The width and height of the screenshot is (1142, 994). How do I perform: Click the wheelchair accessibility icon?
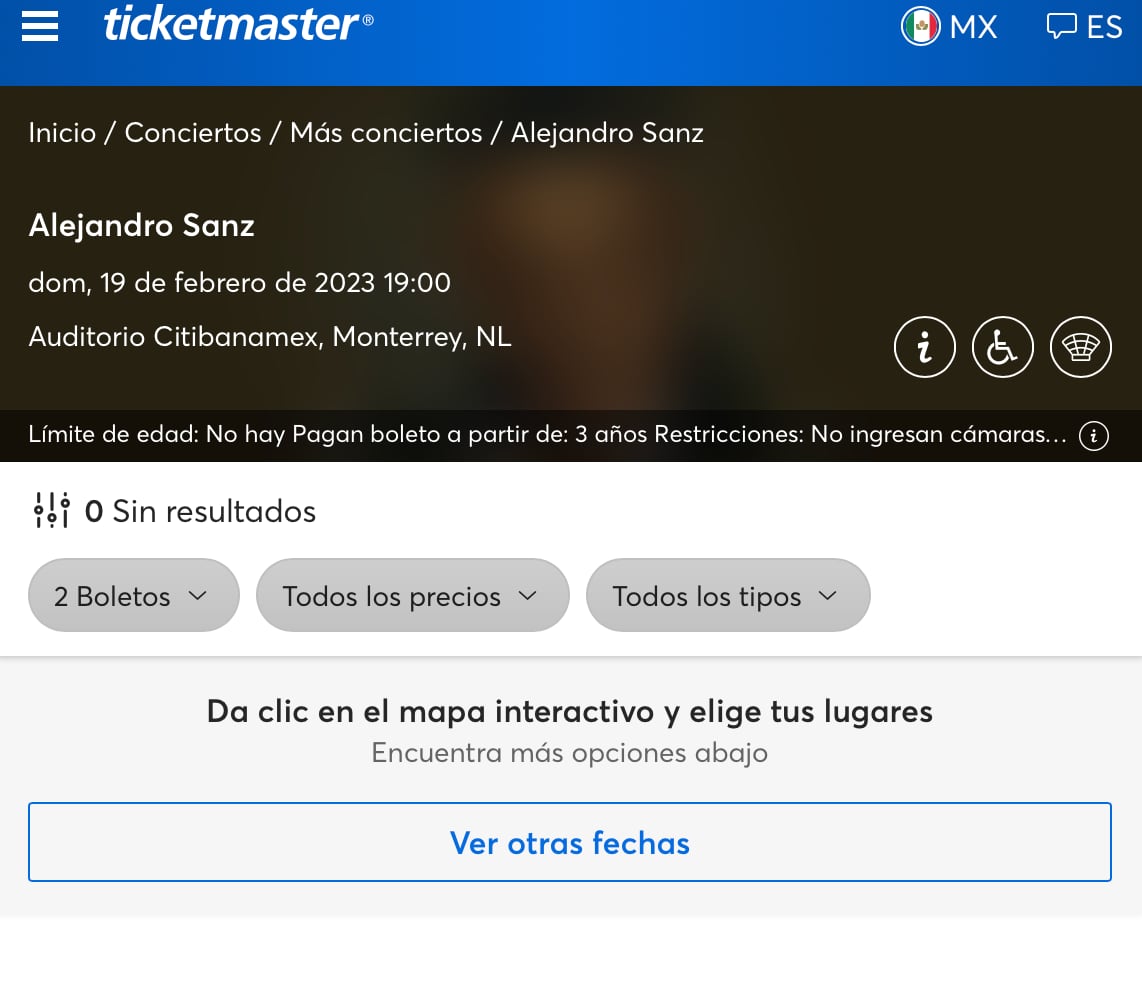[x=1002, y=347]
